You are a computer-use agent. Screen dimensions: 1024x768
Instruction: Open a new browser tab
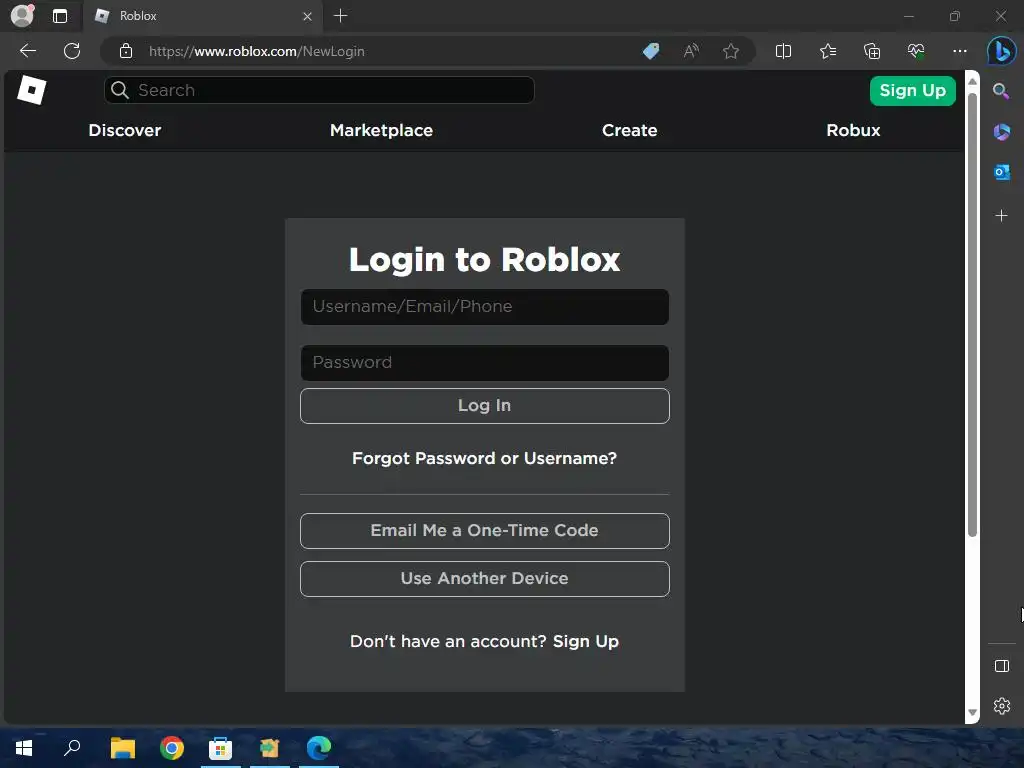point(340,16)
